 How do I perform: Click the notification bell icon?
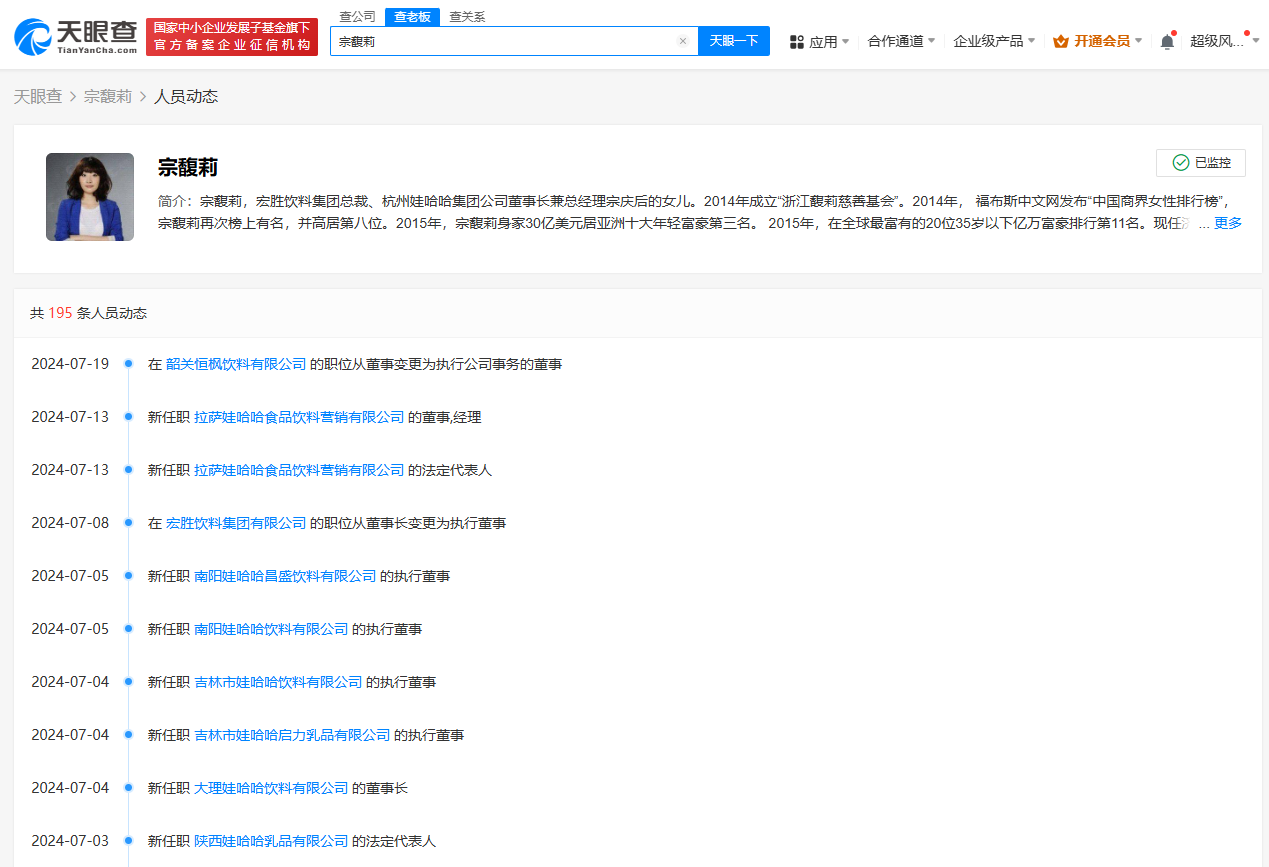point(1166,41)
